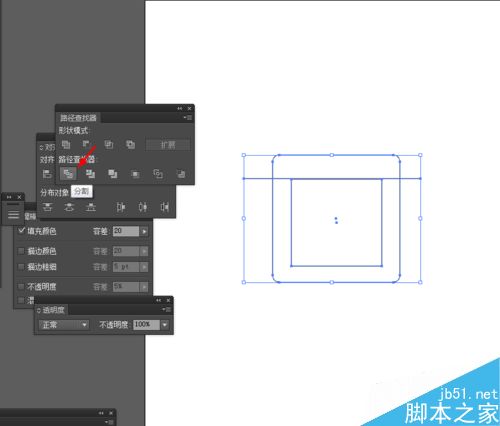Click top-left bounding box handle of selection
500x426 pixels.
click(x=244, y=155)
